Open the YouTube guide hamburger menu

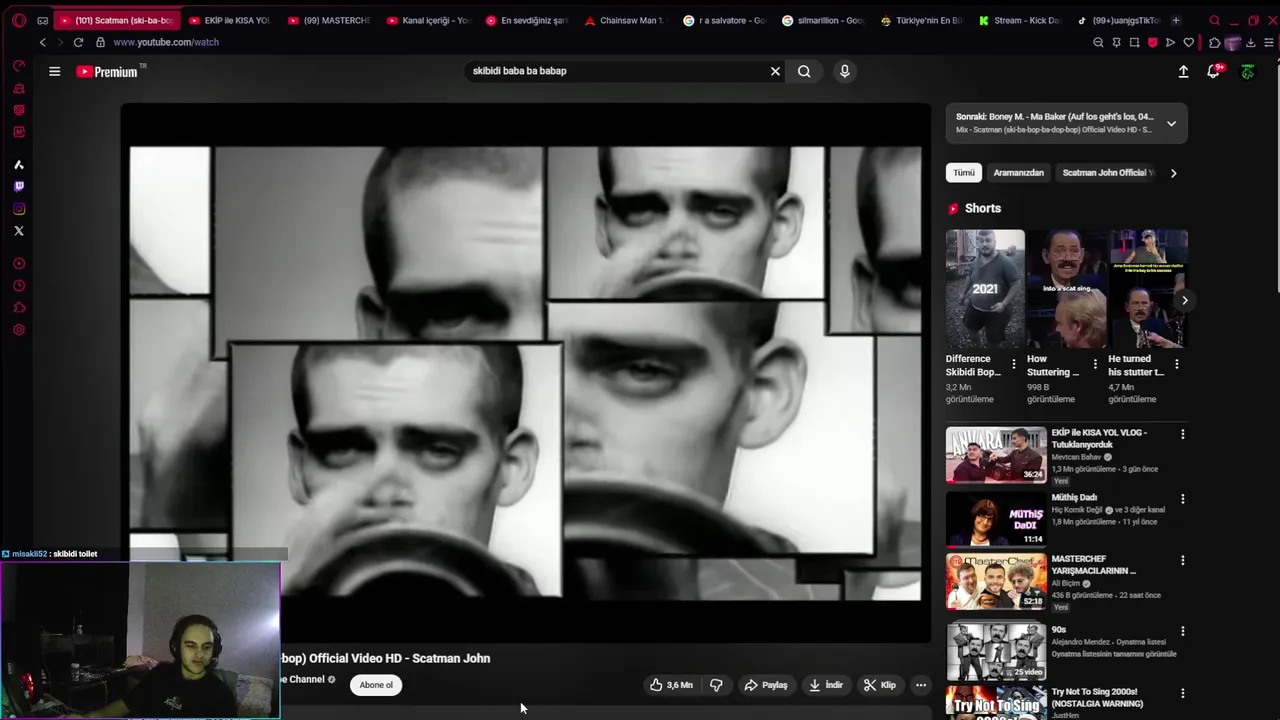(x=55, y=71)
